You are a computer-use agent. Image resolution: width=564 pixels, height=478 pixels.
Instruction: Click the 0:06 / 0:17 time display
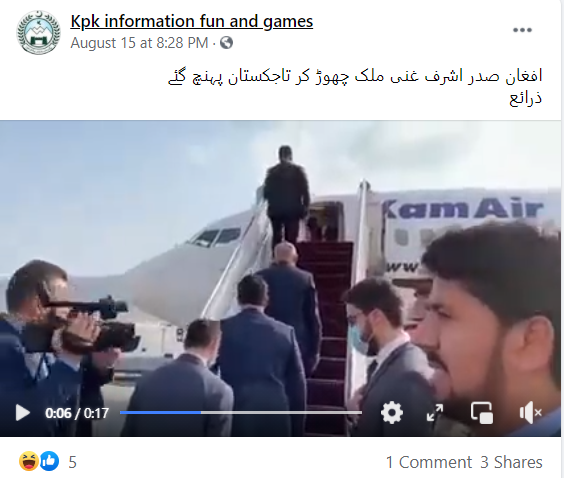[77, 413]
